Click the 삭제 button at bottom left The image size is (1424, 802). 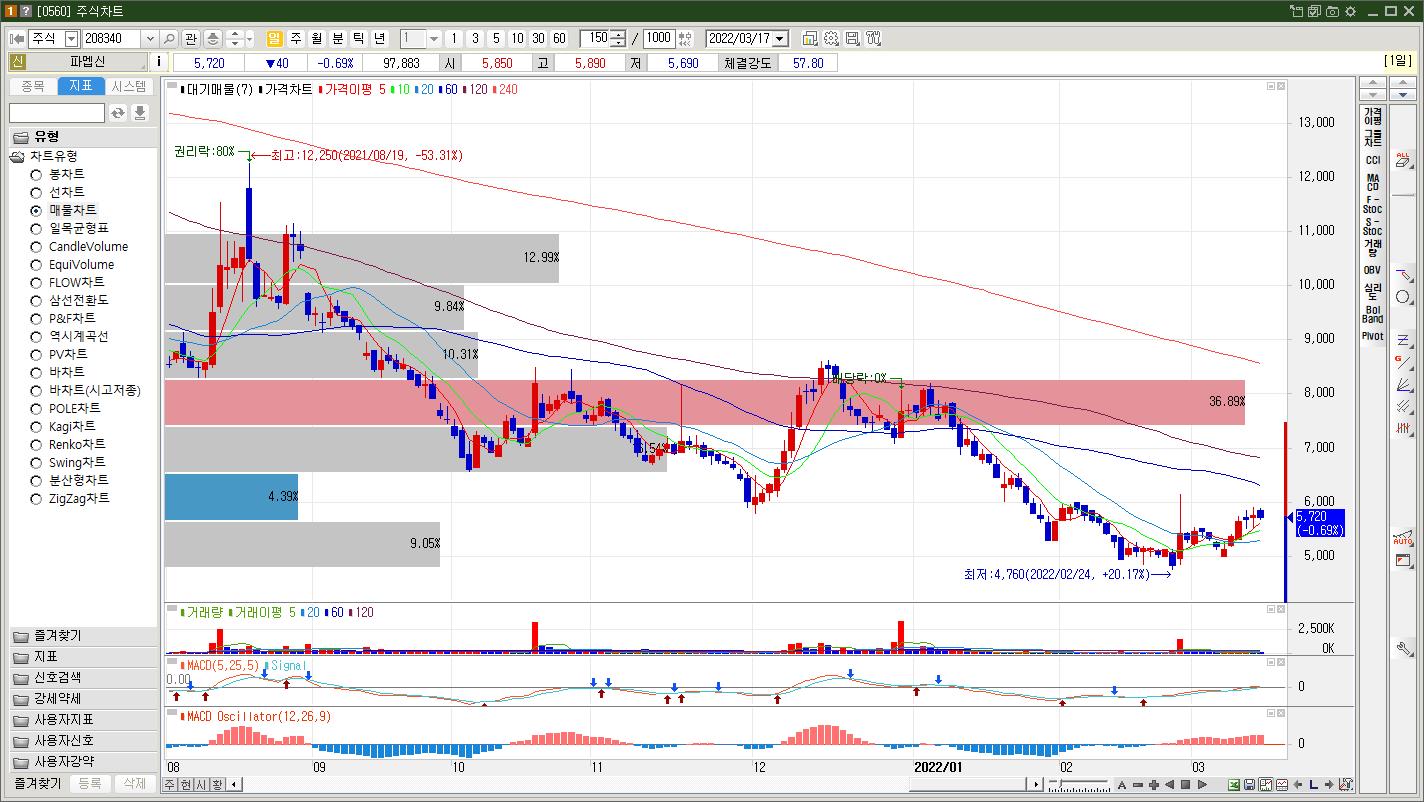(x=135, y=784)
